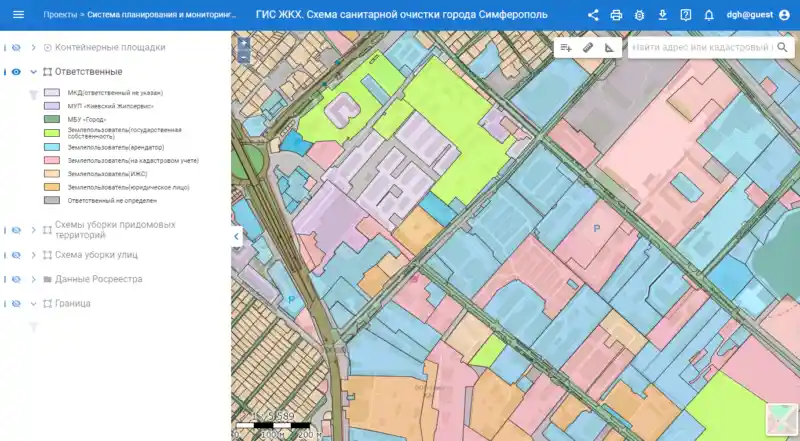The height and width of the screenshot is (441, 800).
Task: Click the page title ГИС ЖКХ. Схема санитарной очистки
Action: coord(402,15)
